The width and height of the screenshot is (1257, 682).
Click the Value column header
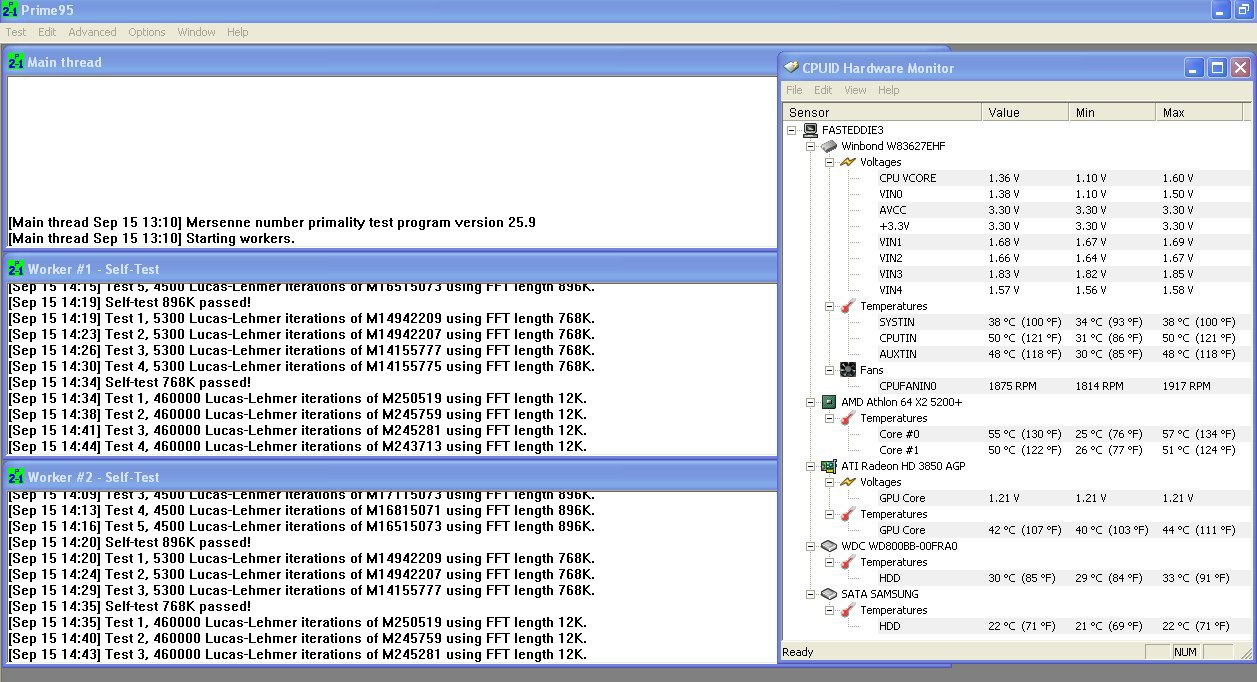(1025, 112)
